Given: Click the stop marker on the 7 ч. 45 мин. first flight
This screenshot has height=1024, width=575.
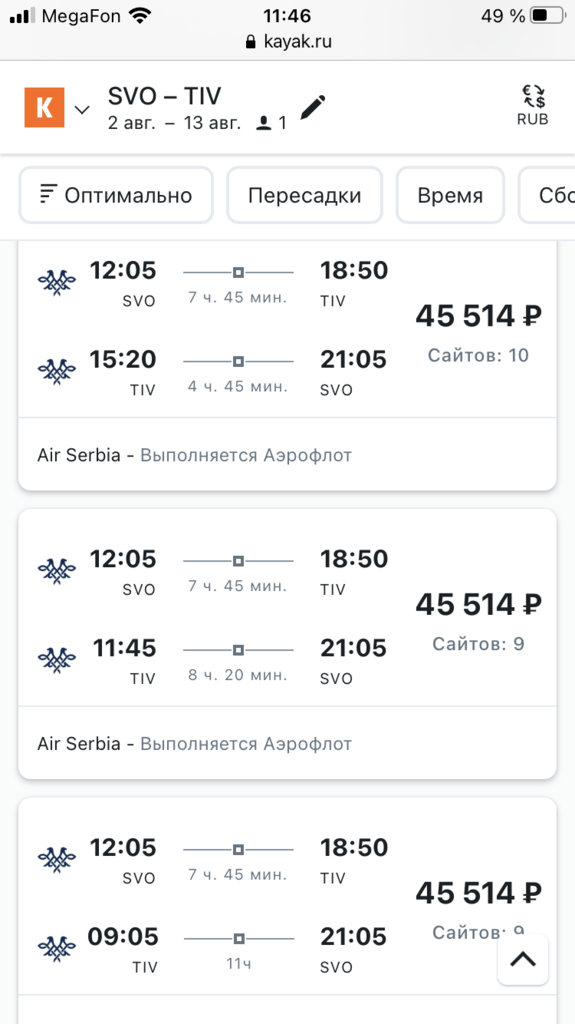Looking at the screenshot, I should click(238, 271).
